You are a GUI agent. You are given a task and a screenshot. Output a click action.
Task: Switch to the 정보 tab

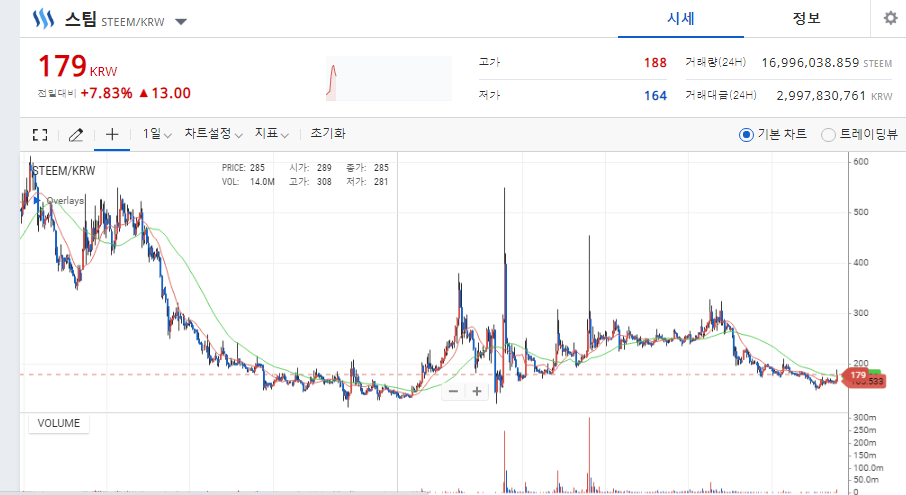806,18
